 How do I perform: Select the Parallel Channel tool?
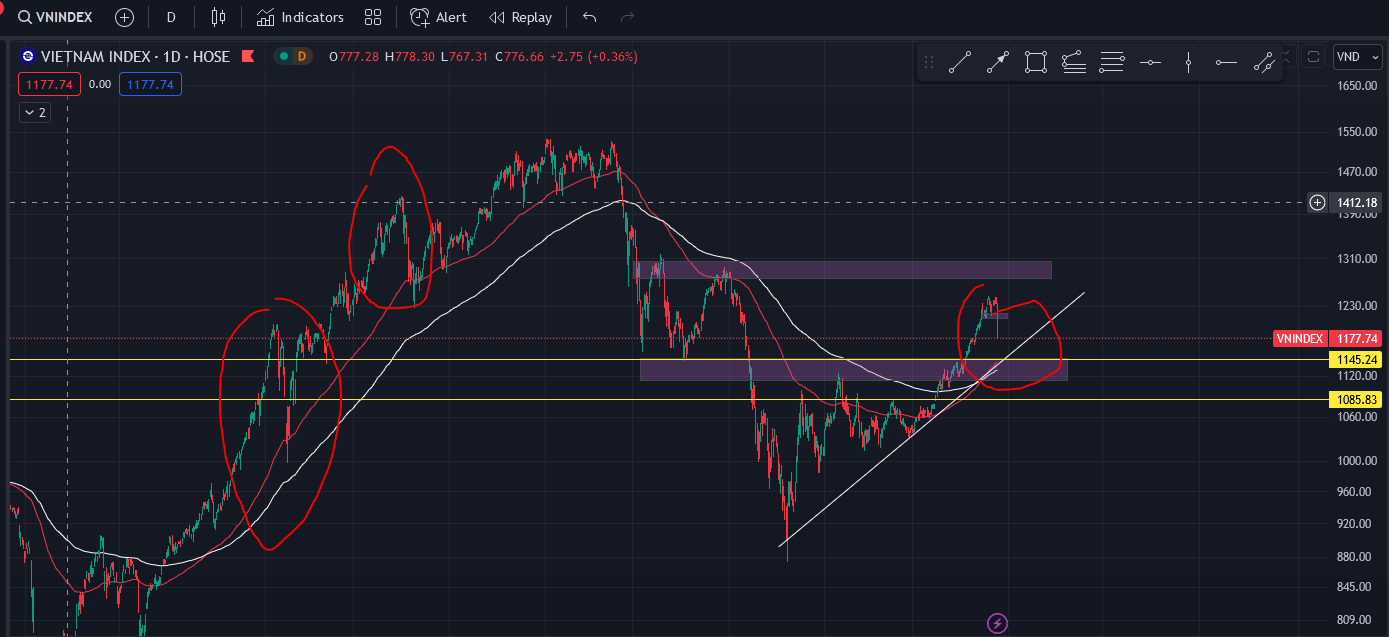coord(1264,62)
